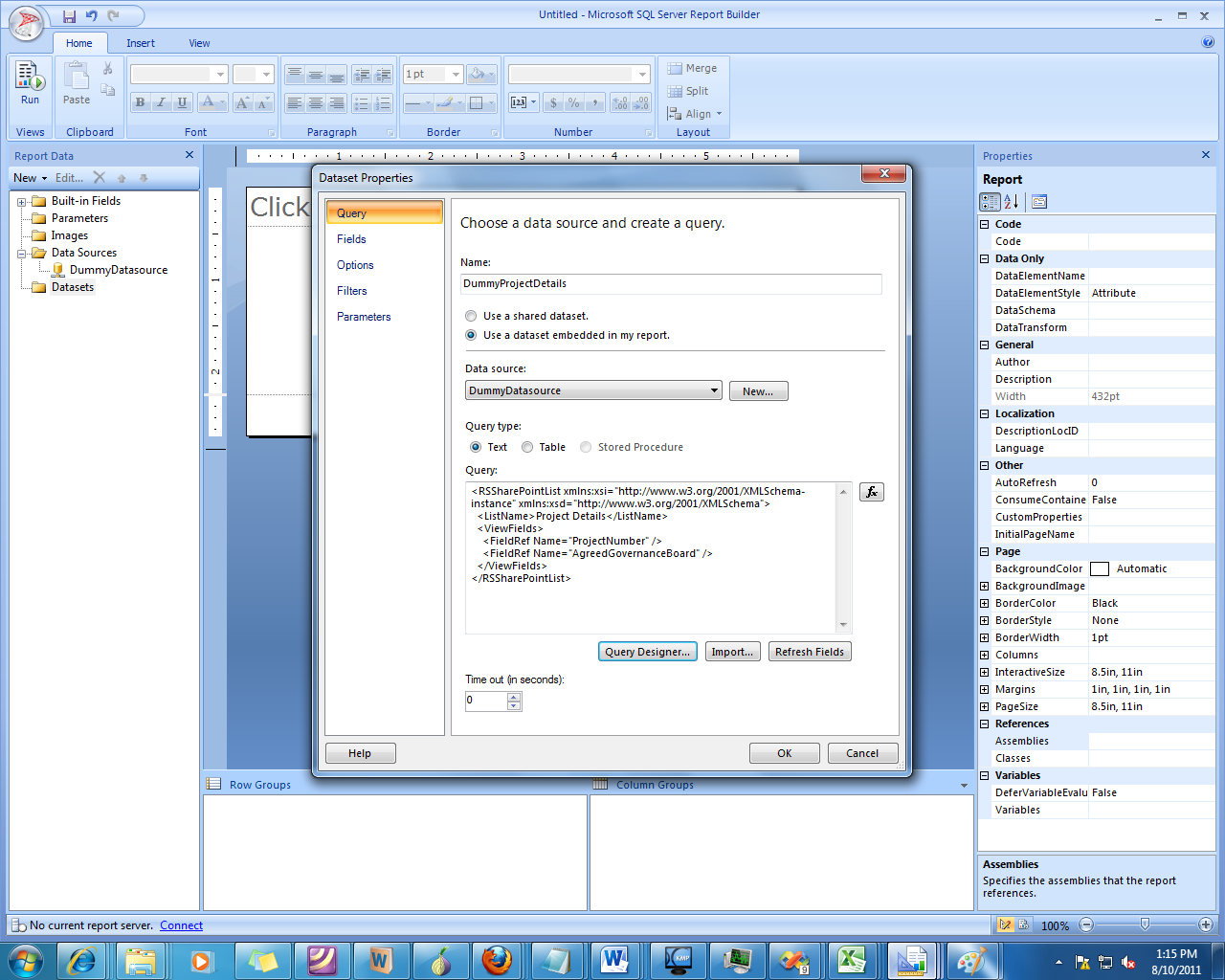This screenshot has width=1225, height=980.
Task: Open the New dropdown in Report Data
Action: tap(30, 178)
